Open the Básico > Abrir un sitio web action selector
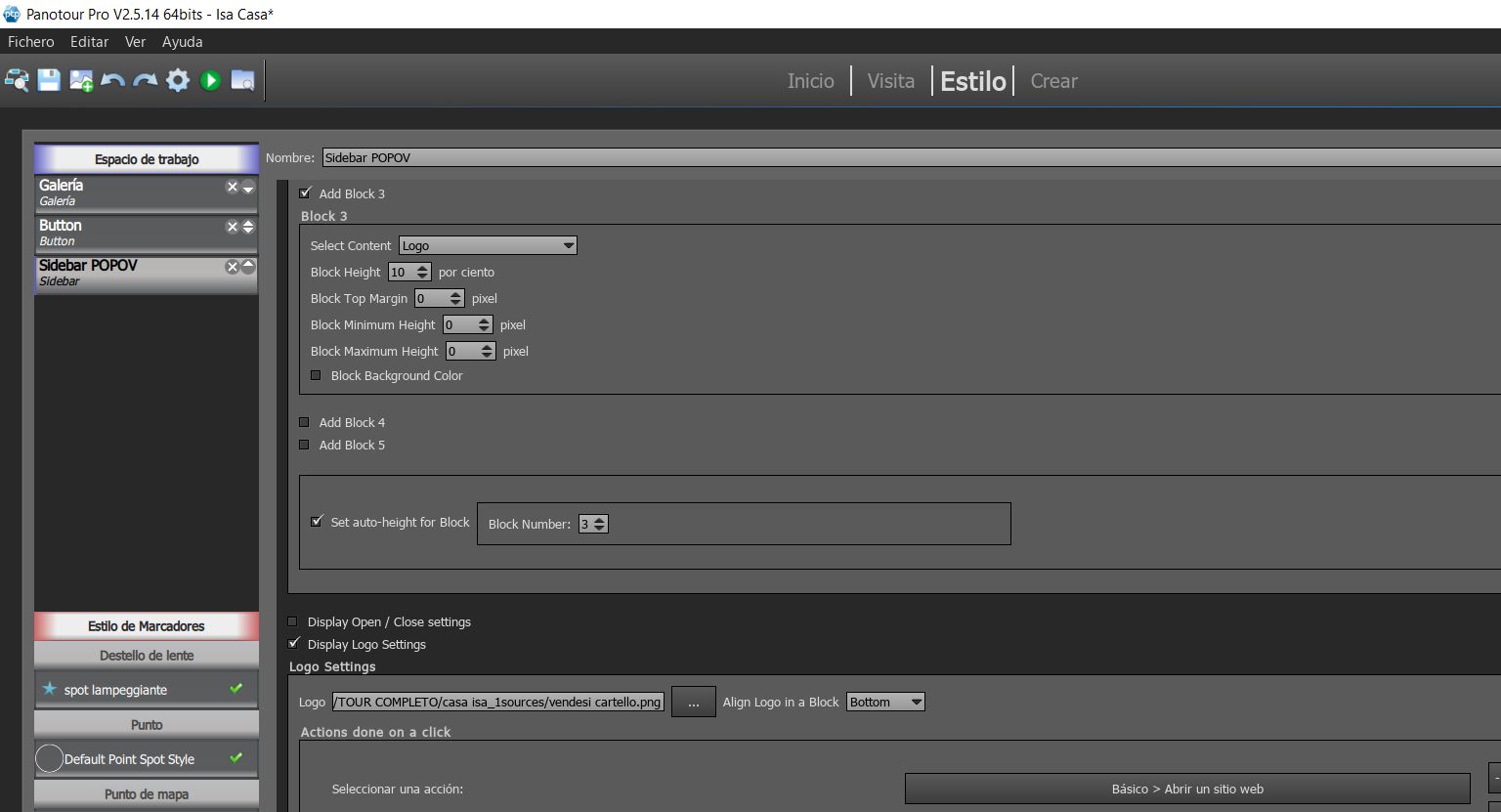 tap(1186, 789)
